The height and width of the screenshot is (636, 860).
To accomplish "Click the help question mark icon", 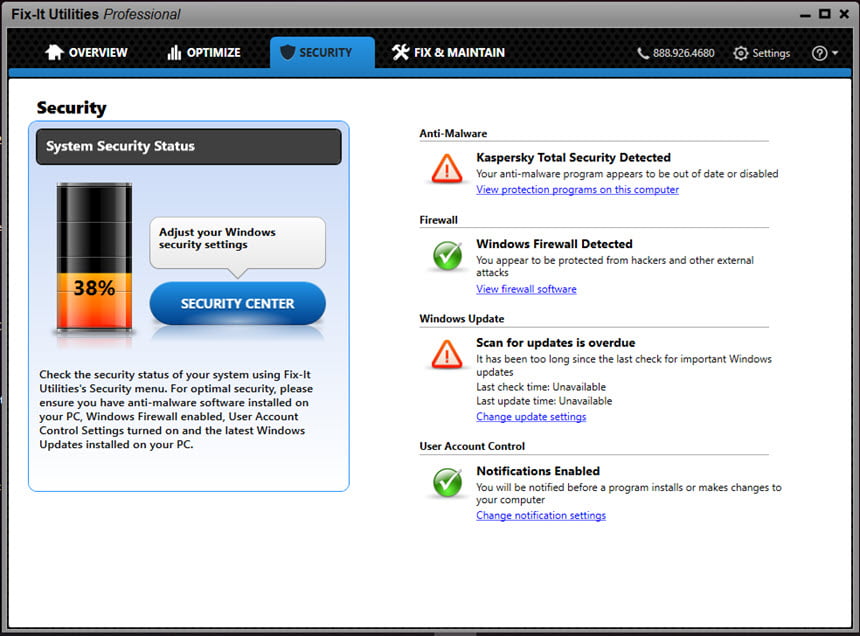I will coord(819,53).
